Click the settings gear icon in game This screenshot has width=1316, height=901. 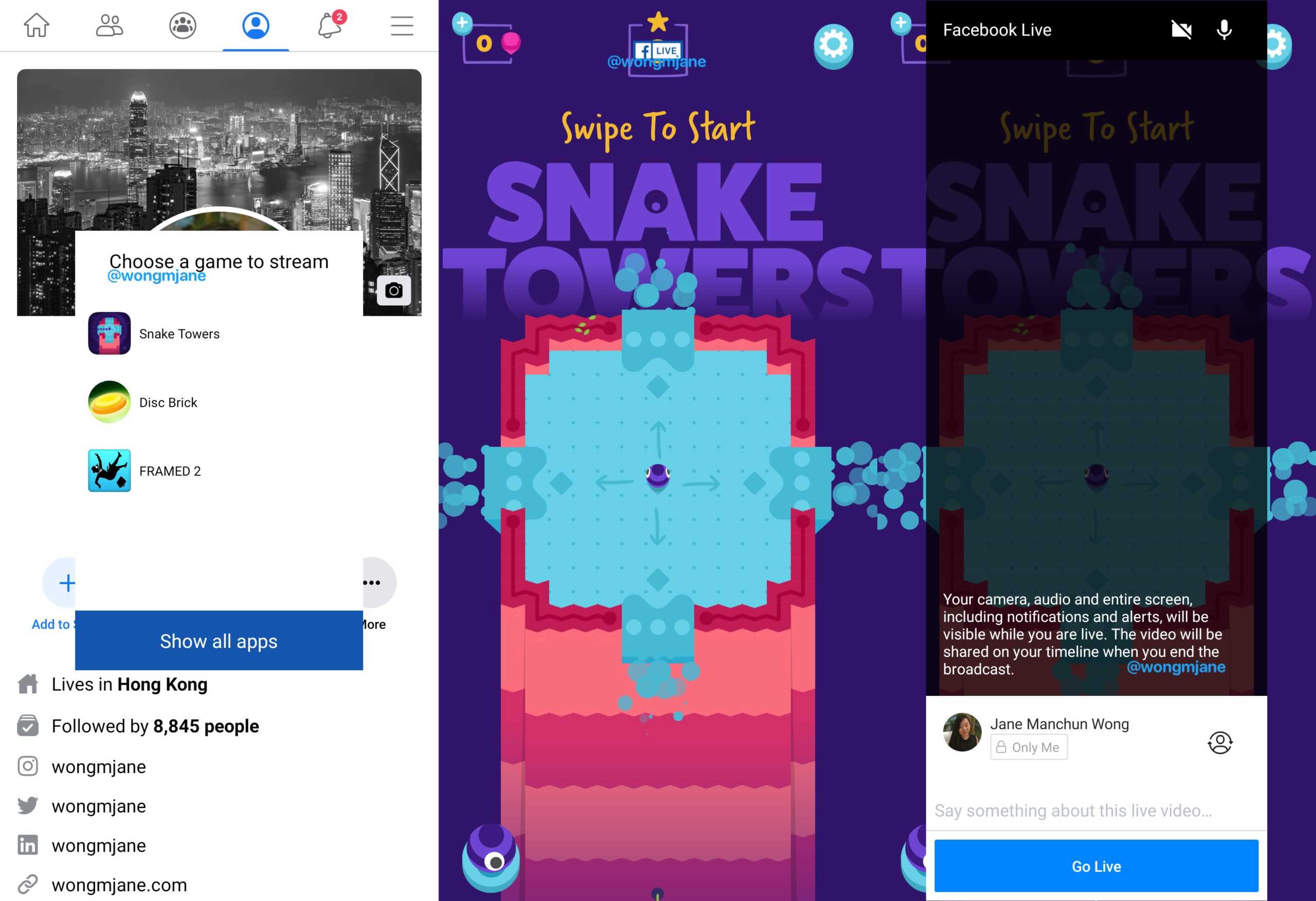point(833,46)
